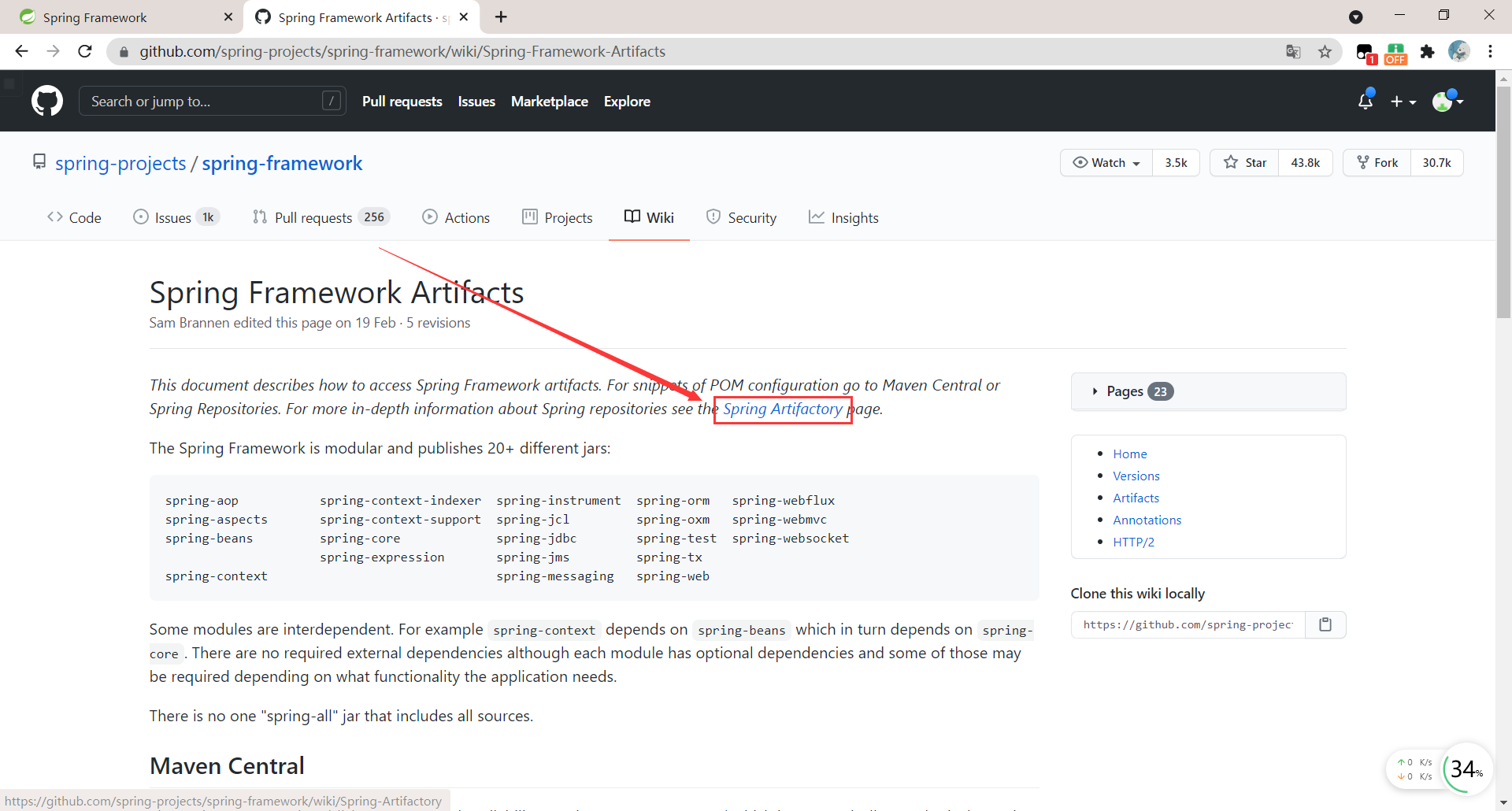
Task: Open Marketplace in top navigation
Action: (549, 102)
